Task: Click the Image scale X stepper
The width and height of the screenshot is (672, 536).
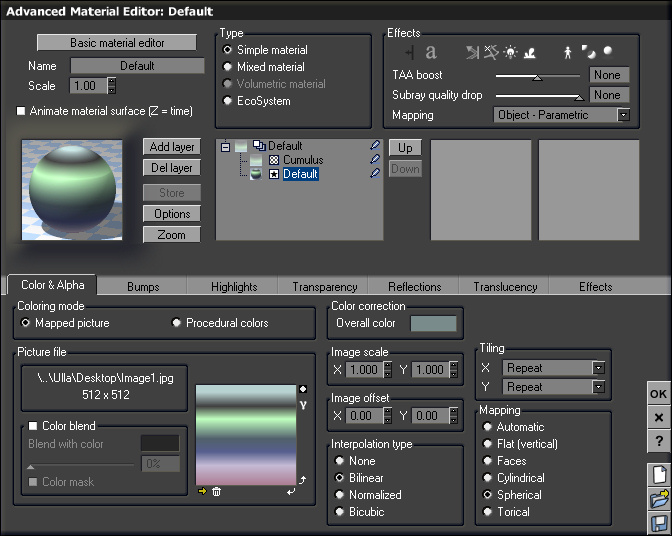Action: click(x=387, y=369)
